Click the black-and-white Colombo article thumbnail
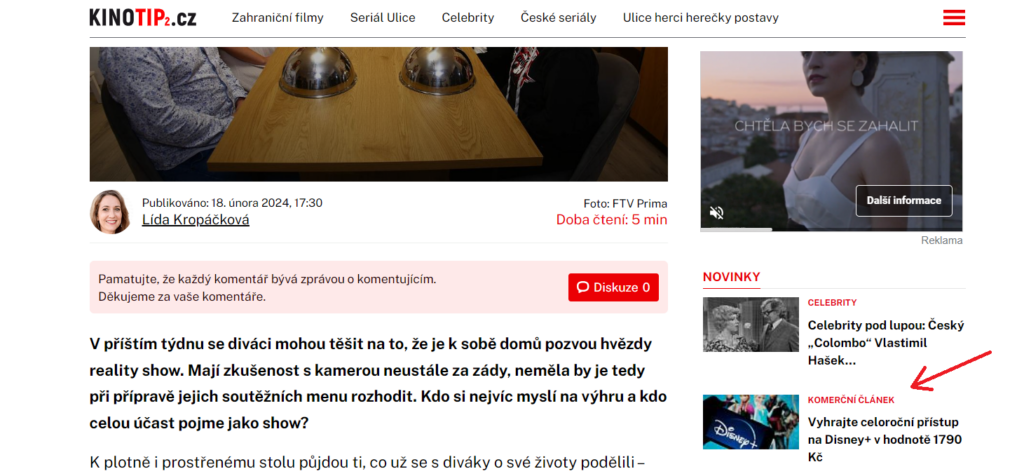 (x=751, y=325)
